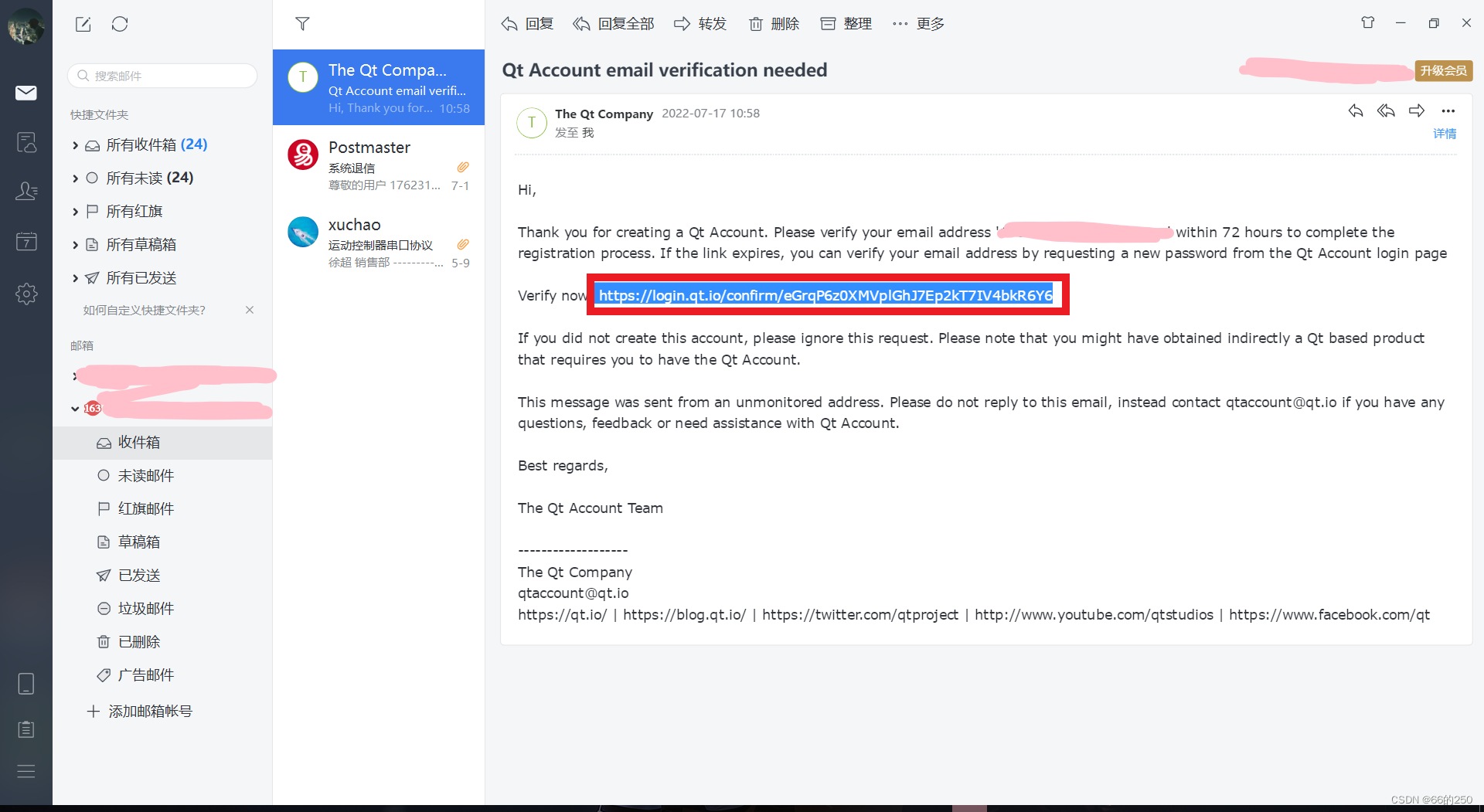
Task: Open Settings gear in sidebar
Action: coord(26,294)
